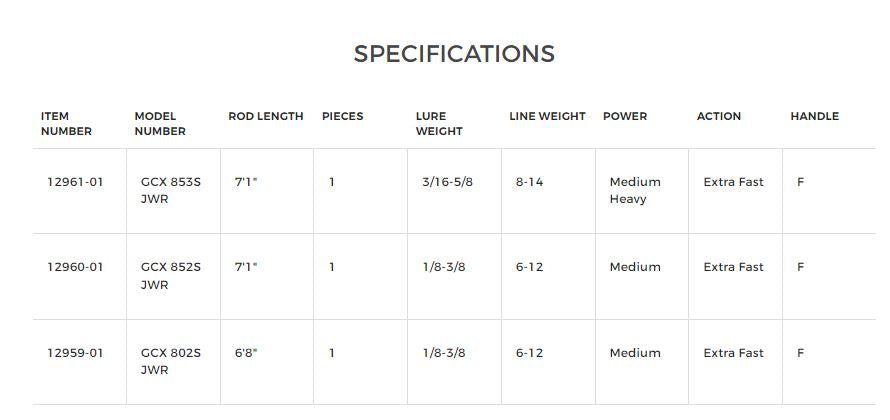The height and width of the screenshot is (420, 890).
Task: Select item number 12959-01
Action: pos(75,353)
